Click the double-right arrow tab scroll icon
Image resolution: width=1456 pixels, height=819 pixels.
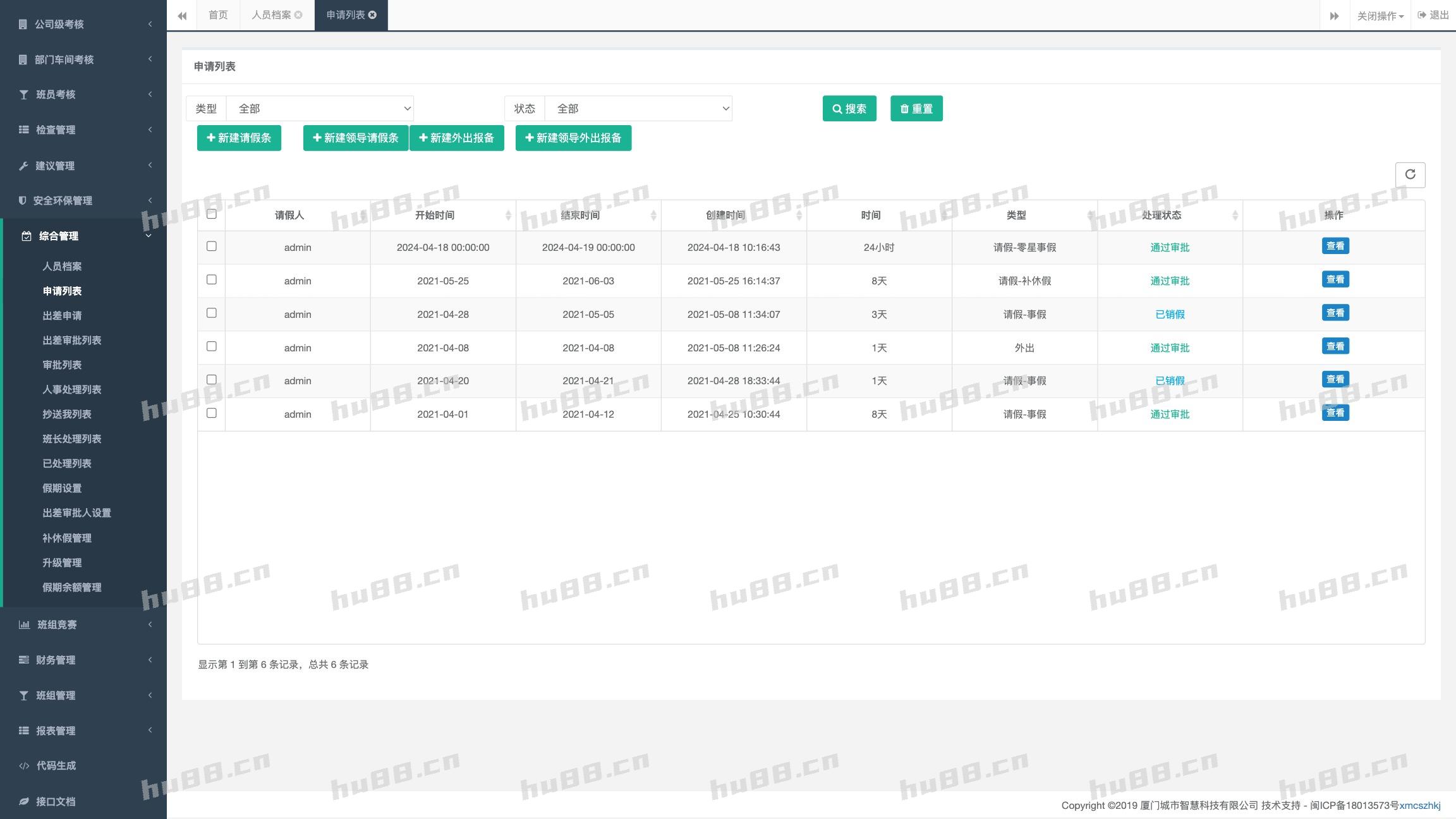click(1334, 16)
